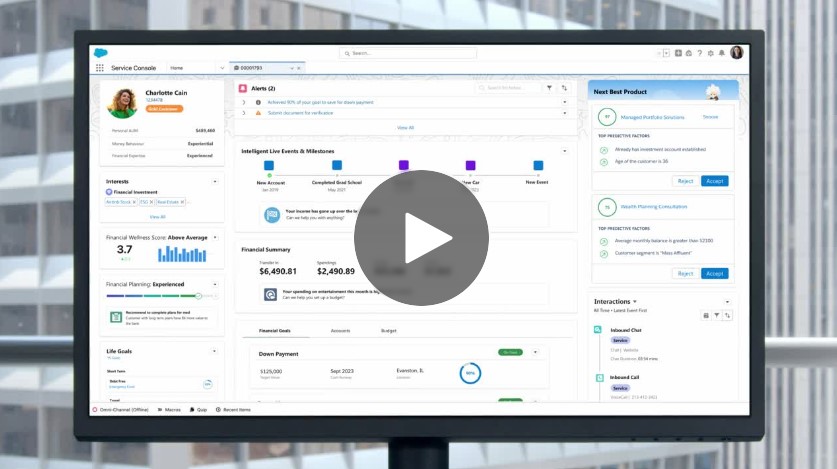The image size is (837, 469).
Task: Click the global Search input field
Action: click(x=408, y=53)
